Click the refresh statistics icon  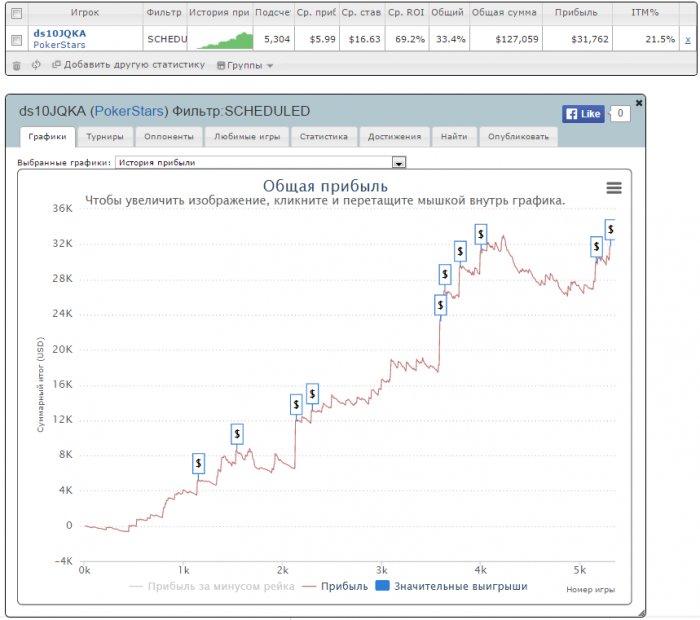click(36, 65)
